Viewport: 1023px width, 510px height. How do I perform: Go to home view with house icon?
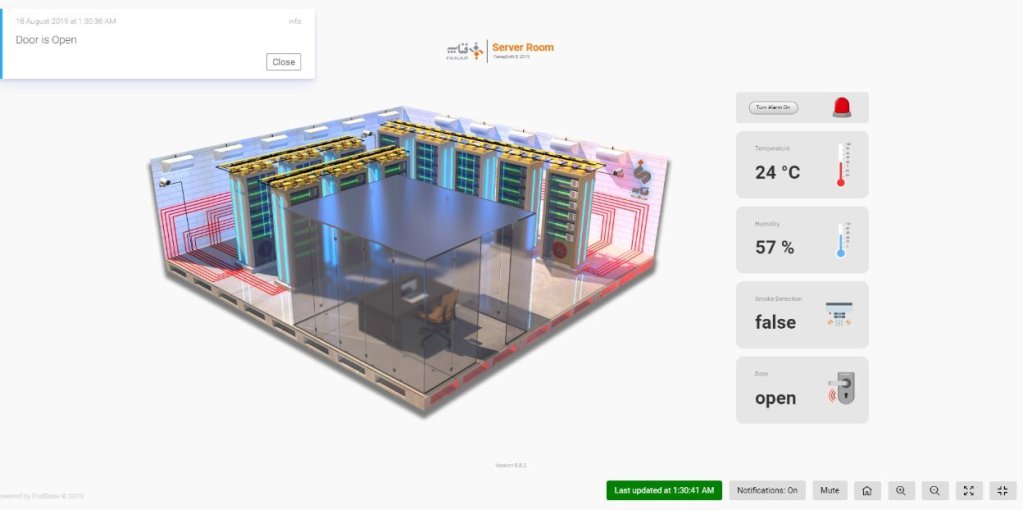(867, 490)
